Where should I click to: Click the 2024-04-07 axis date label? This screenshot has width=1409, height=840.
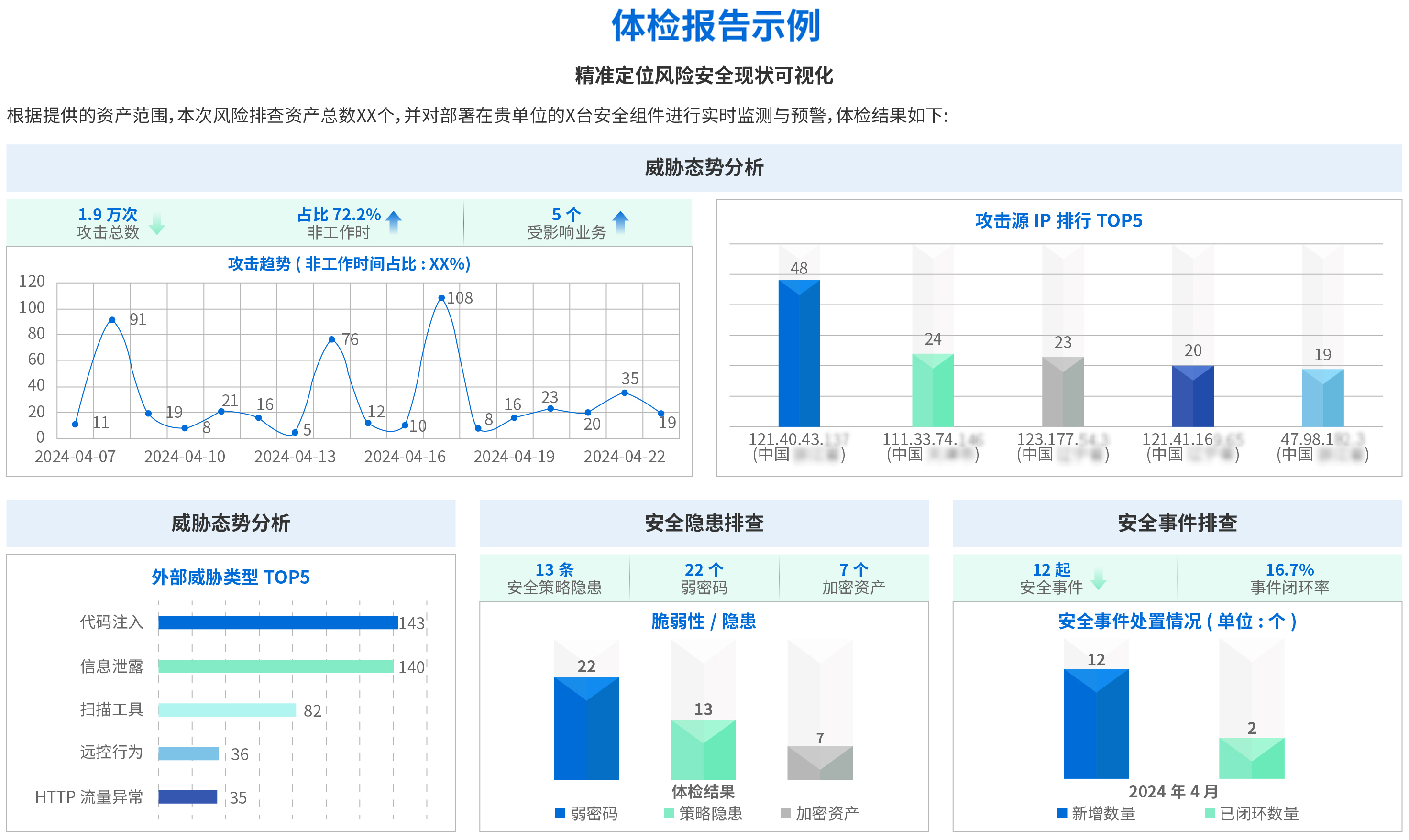tap(75, 457)
